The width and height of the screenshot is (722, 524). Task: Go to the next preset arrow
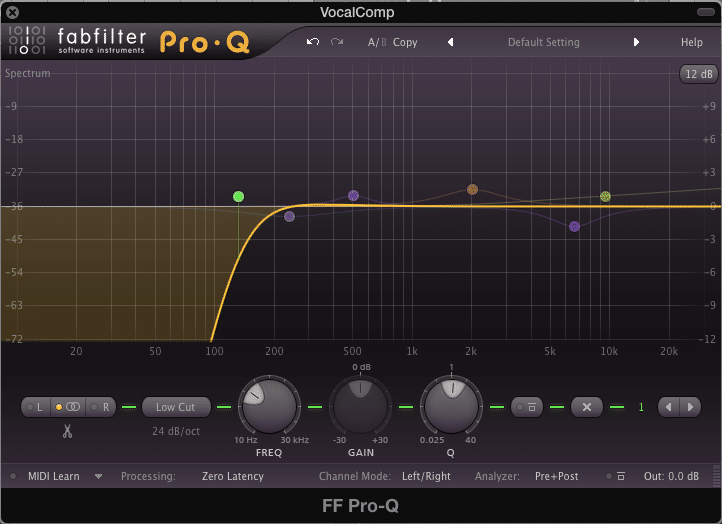point(636,42)
